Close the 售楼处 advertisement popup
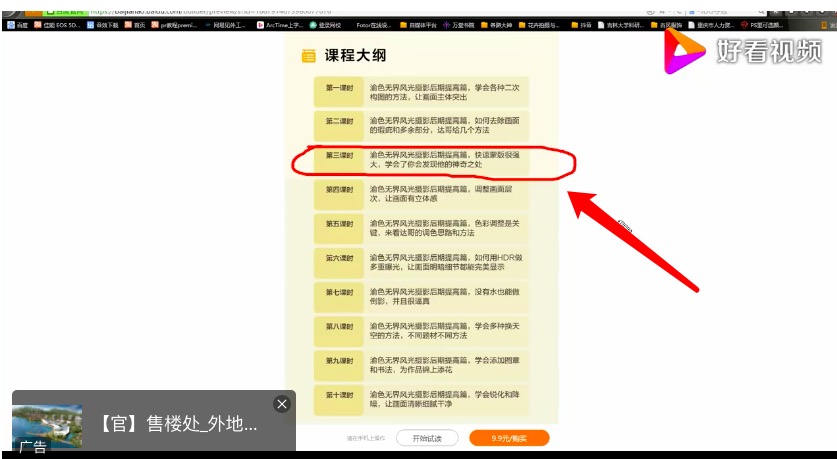This screenshot has height=459, width=837. coord(282,404)
